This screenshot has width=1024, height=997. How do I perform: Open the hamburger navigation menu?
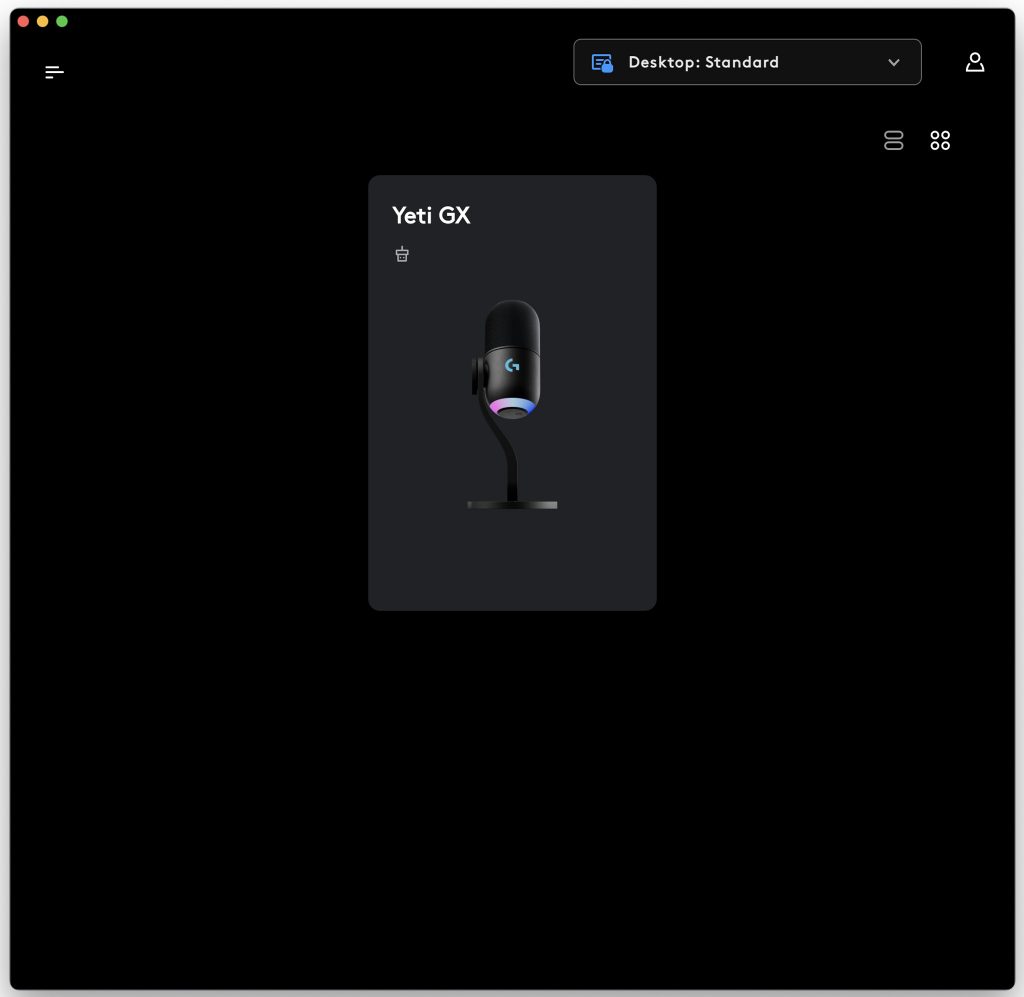point(54,72)
